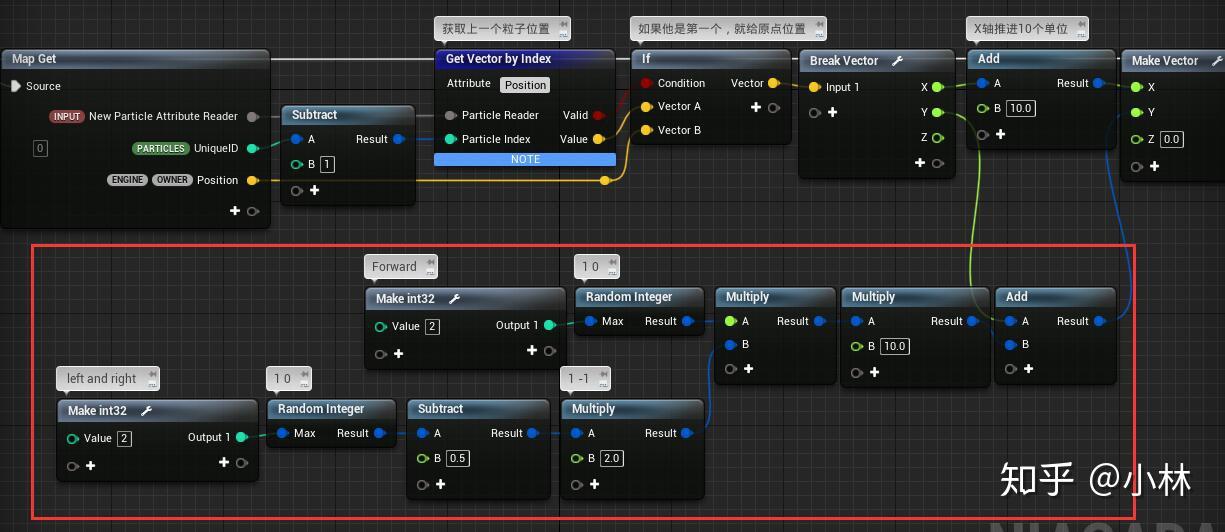Screen dimensions: 1225x532
Task: Click the UniqueID output pin on Map Get
Action: (x=253, y=148)
